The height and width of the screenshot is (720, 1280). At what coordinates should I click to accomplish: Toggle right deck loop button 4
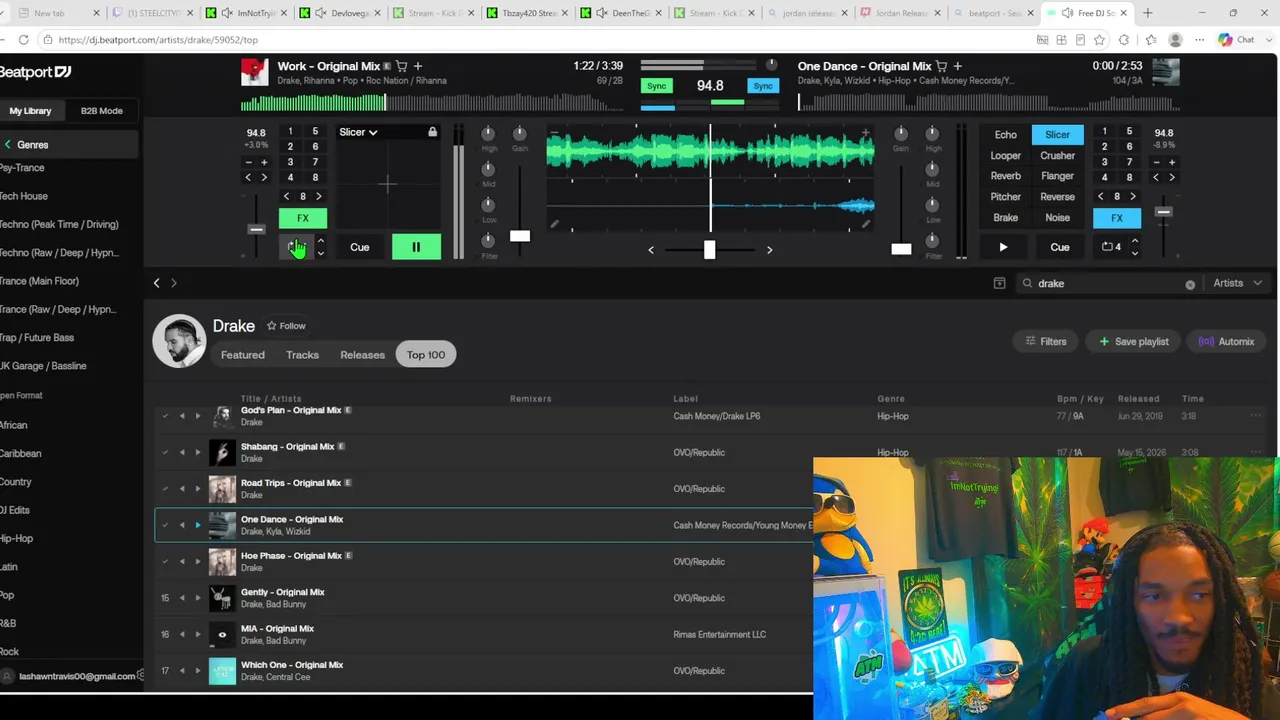click(1111, 247)
